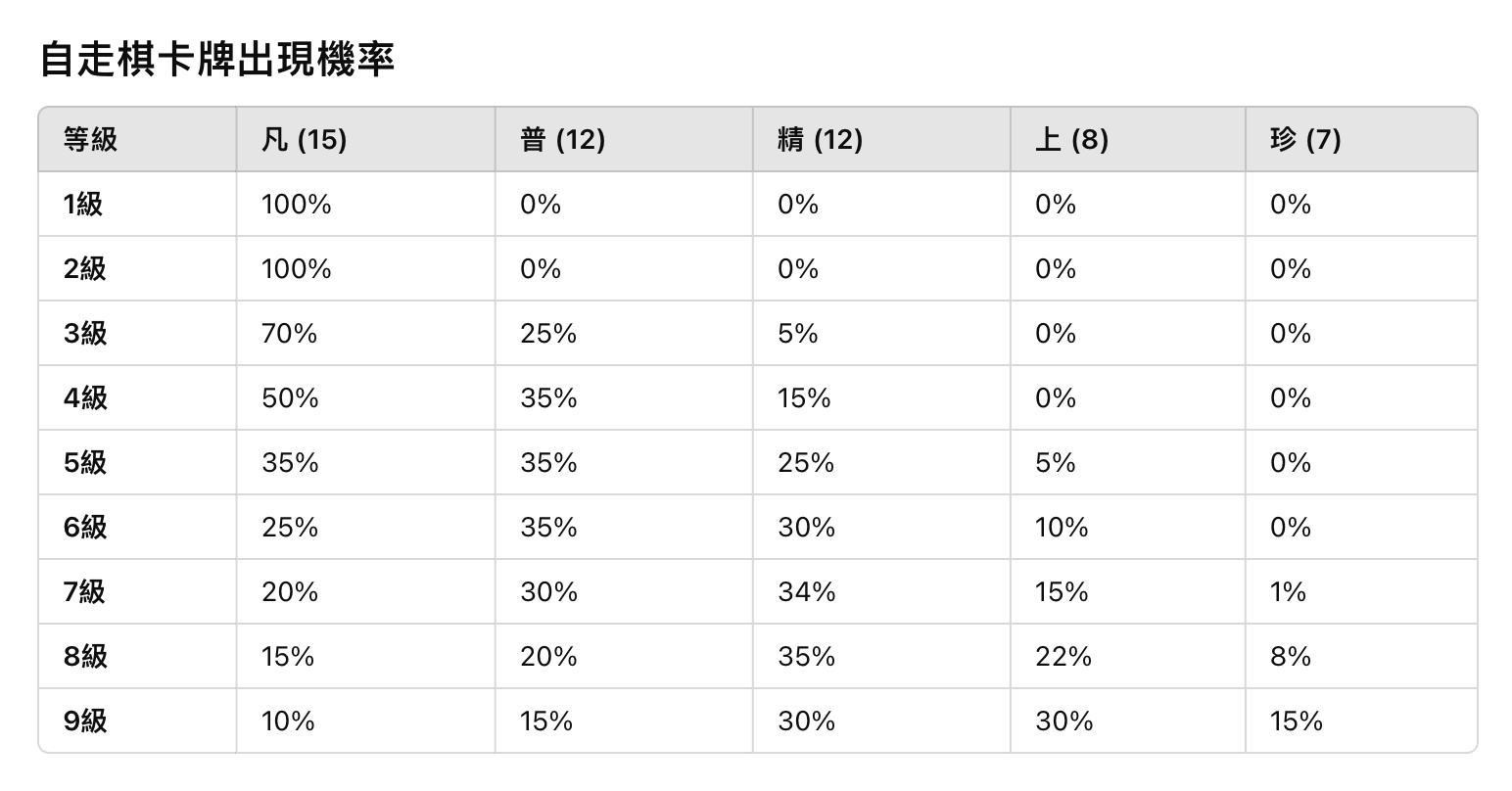Image resolution: width=1512 pixels, height=791 pixels.
Task: Click the 凡 (15) column header
Action: (305, 140)
